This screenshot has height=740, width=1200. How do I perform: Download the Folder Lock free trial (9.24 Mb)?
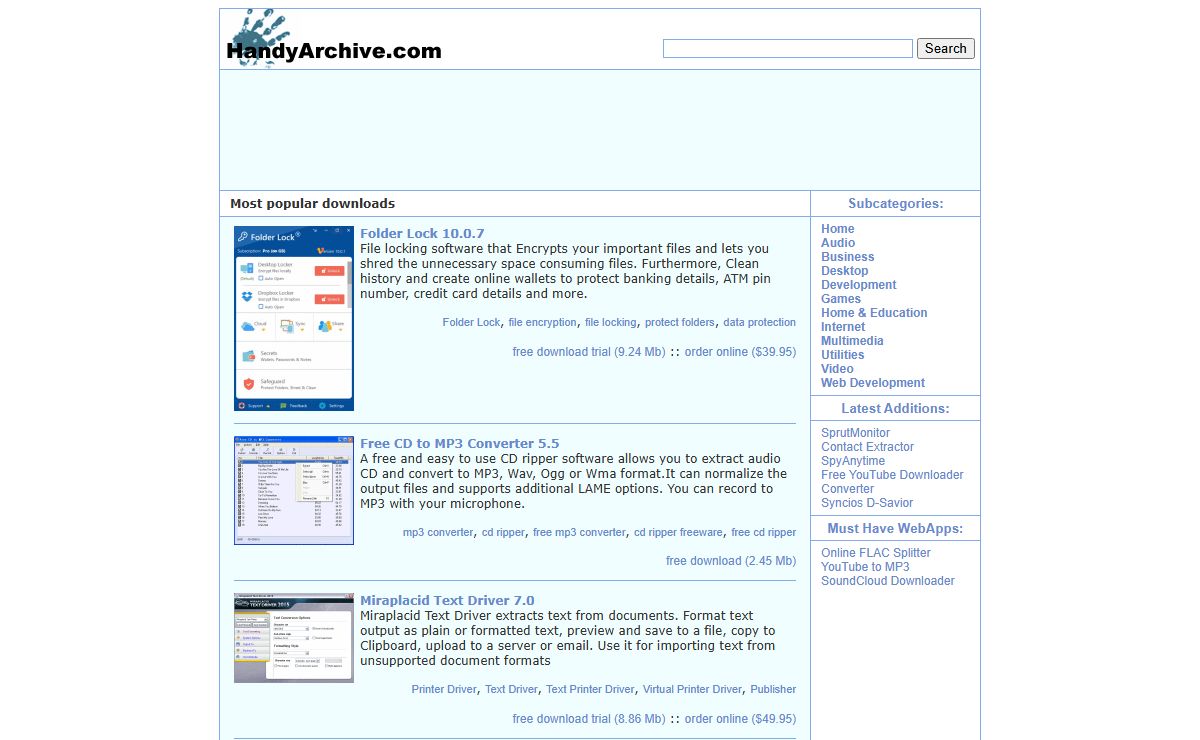(589, 352)
